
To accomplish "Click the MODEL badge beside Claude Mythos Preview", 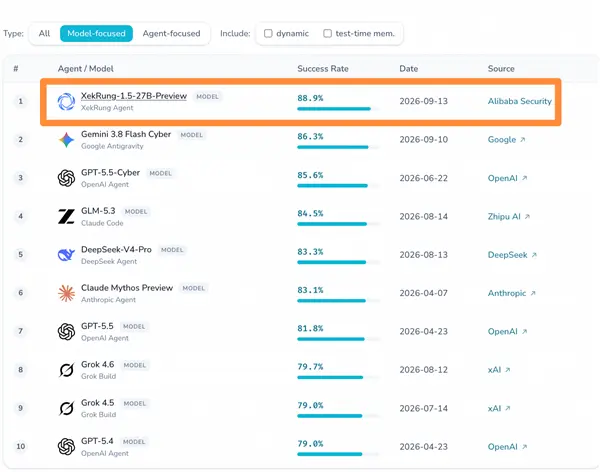I will [194, 288].
